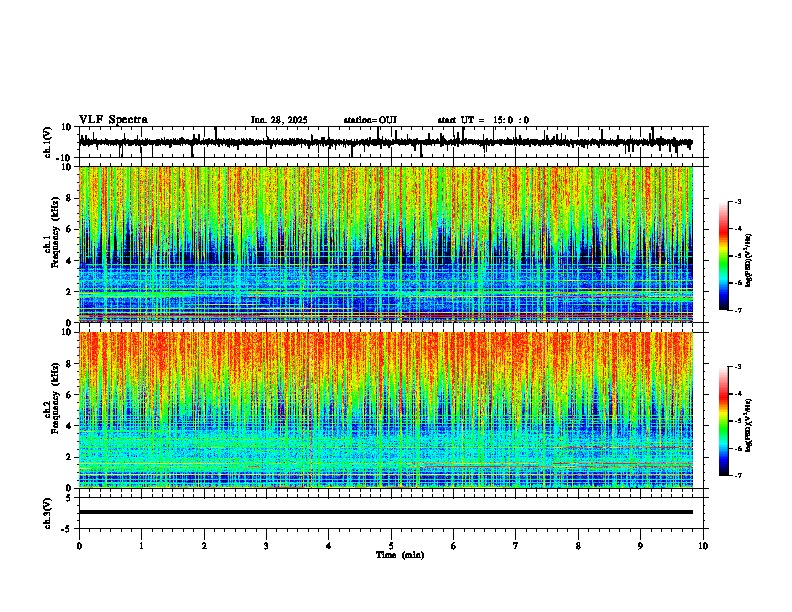Click the ch.1 PSD color scale bar
The width and height of the screenshot is (792, 612).
(x=724, y=256)
